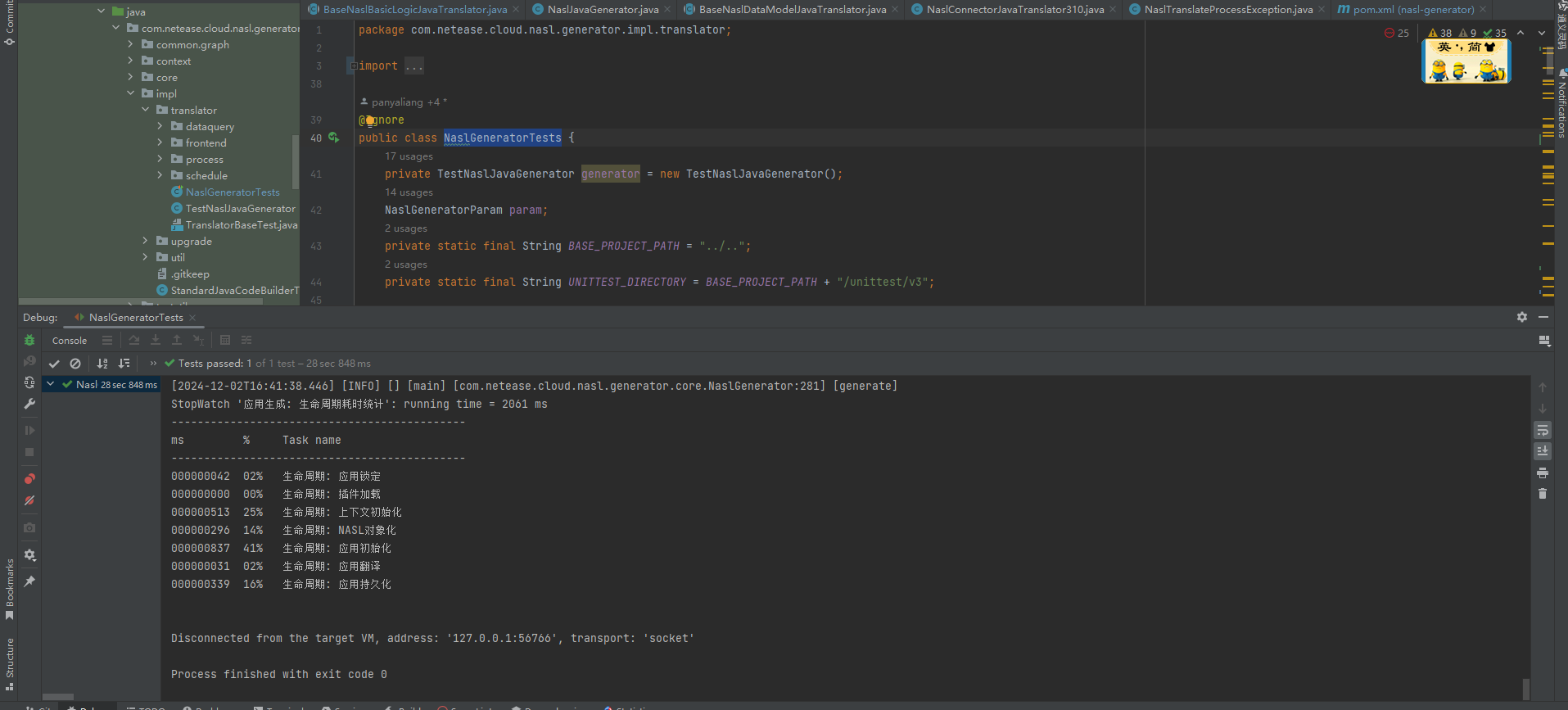Click the Show Execution Point icon
The height and width of the screenshot is (710, 1568).
107,340
